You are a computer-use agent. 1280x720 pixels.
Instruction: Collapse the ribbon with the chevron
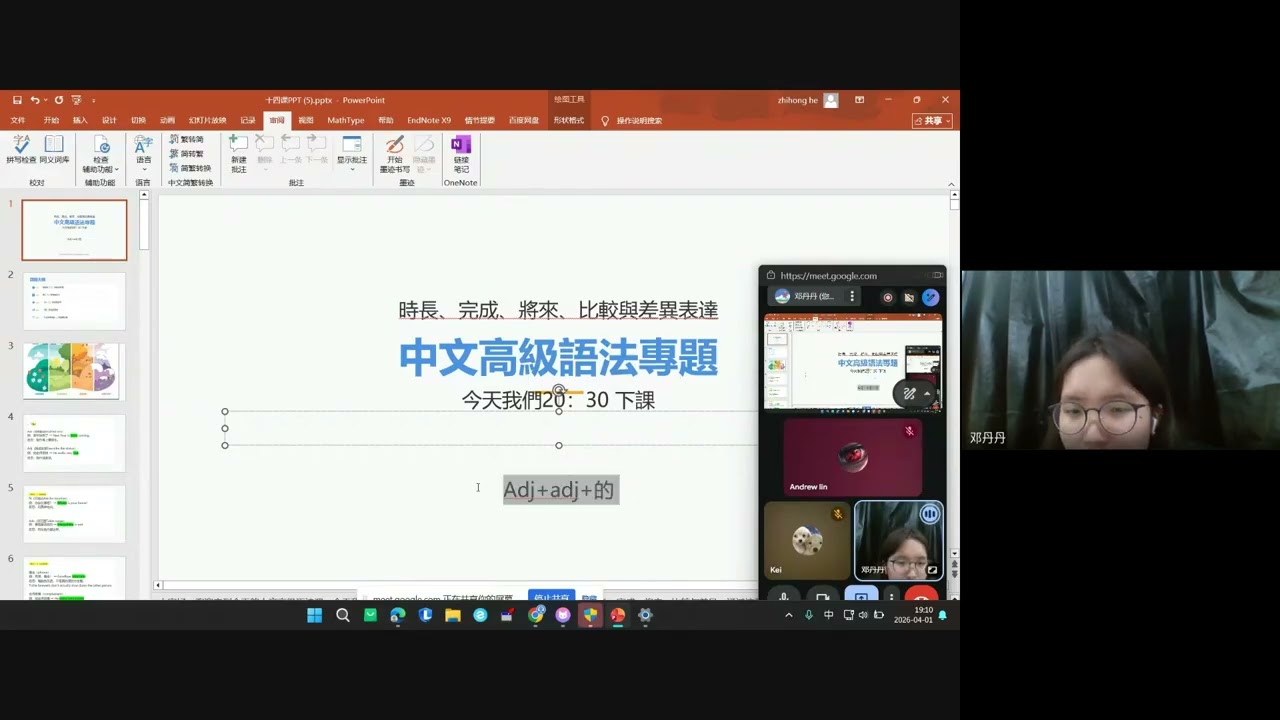(x=951, y=182)
